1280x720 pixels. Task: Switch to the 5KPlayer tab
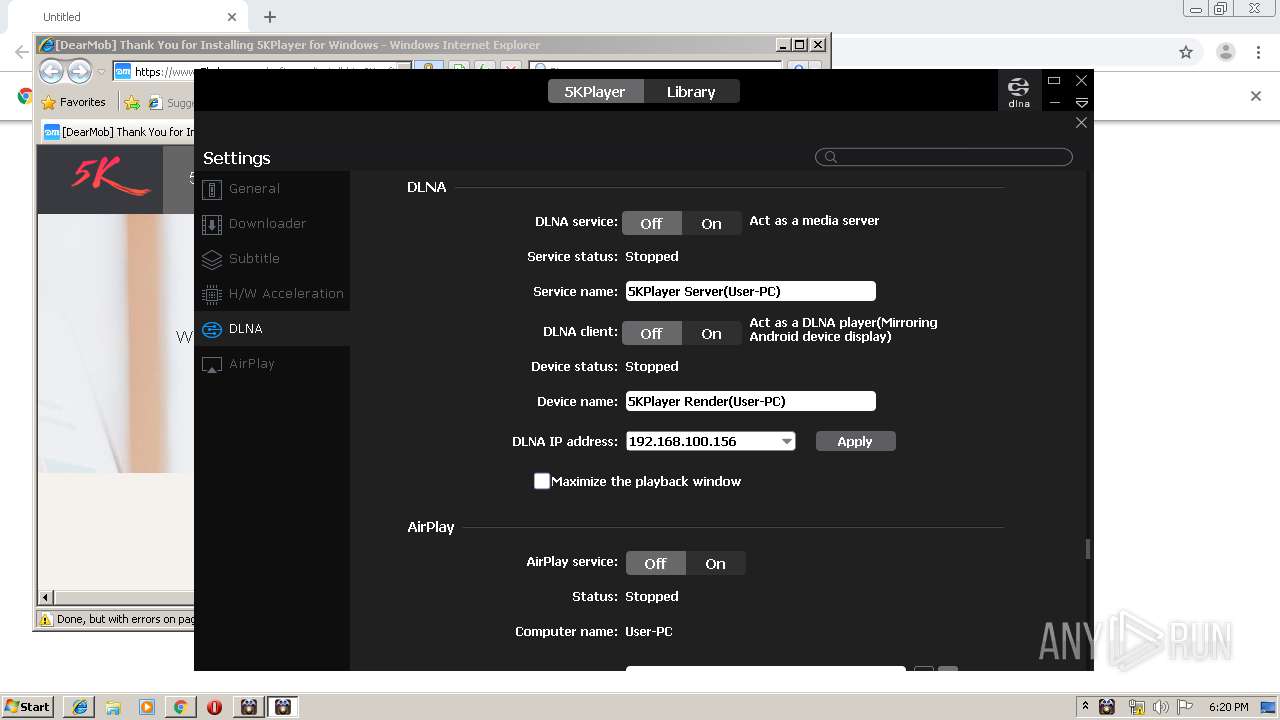[595, 91]
